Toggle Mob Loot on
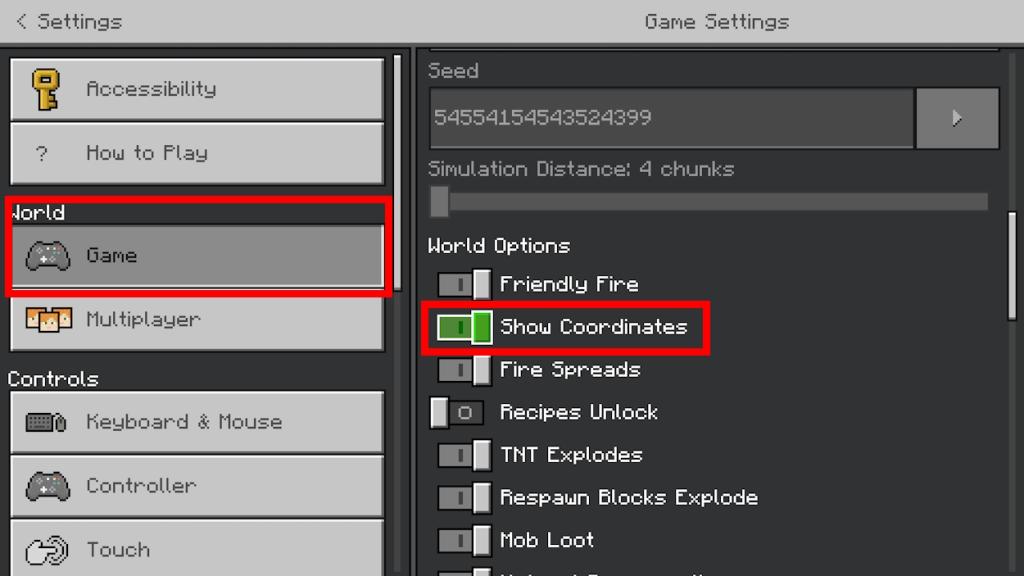Viewport: 1024px width, 576px height. (463, 540)
